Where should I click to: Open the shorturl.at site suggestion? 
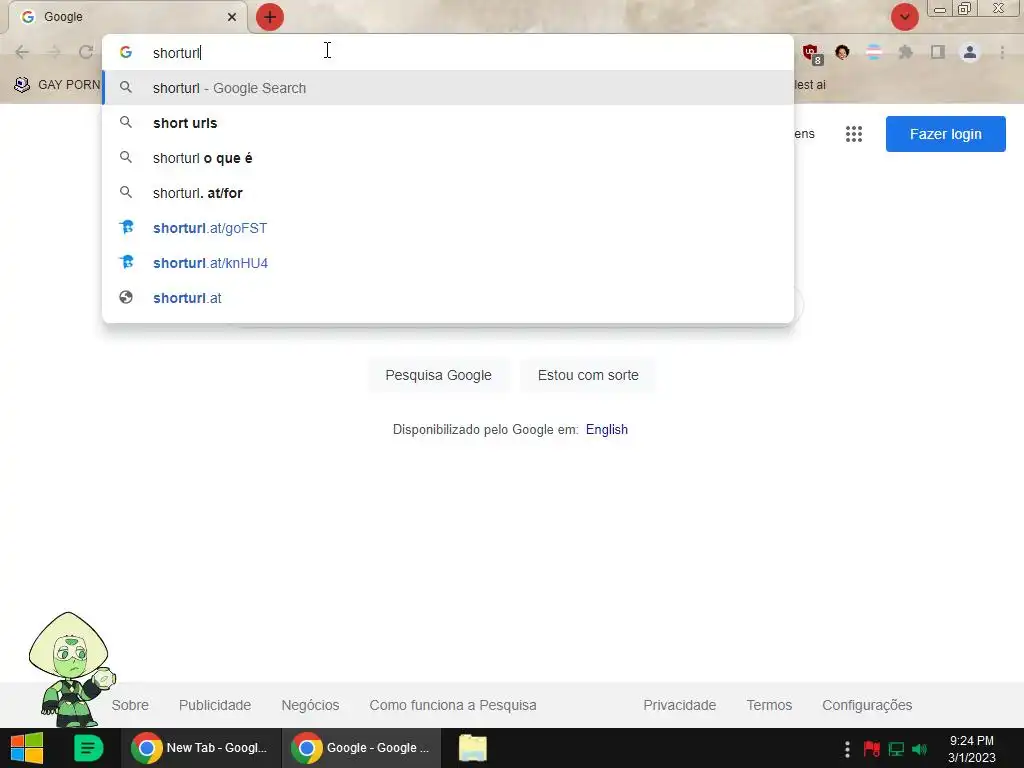tap(448, 298)
